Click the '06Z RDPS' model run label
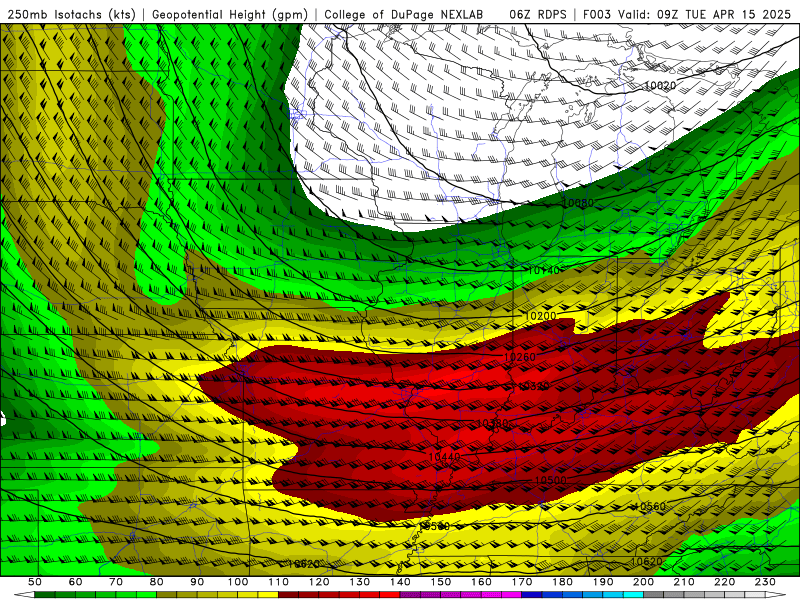 pos(537,14)
